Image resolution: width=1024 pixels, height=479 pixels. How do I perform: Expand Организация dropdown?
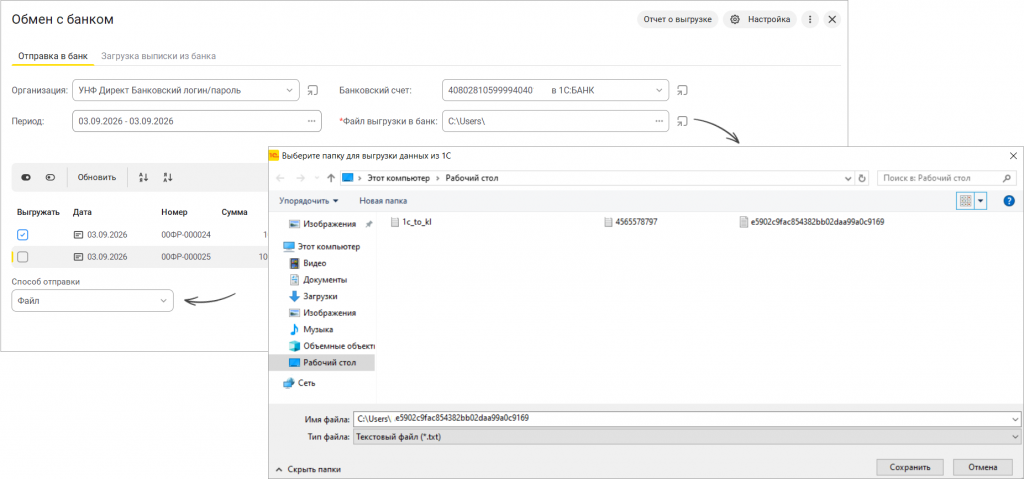click(290, 90)
